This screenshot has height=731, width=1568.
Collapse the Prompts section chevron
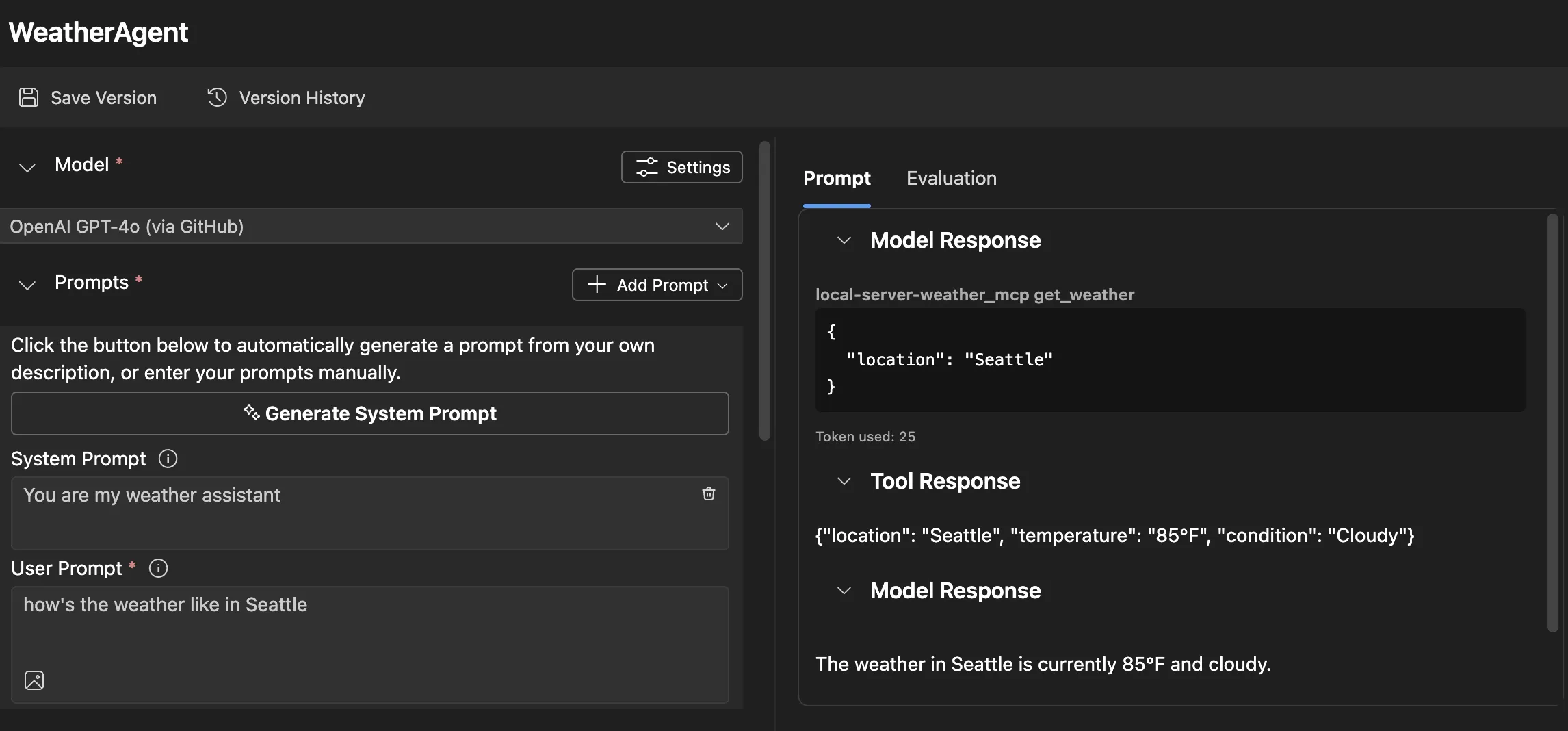(27, 285)
